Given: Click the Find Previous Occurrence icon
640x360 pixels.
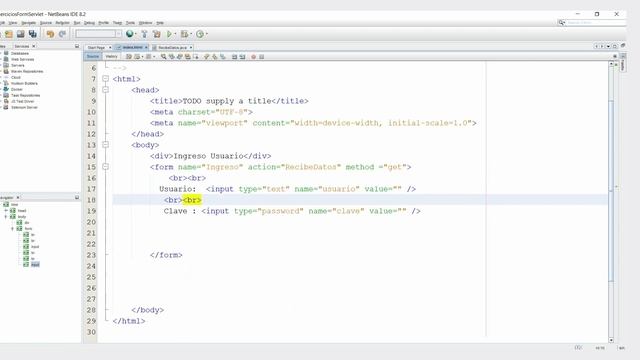Looking at the screenshot, I should click(171, 57).
